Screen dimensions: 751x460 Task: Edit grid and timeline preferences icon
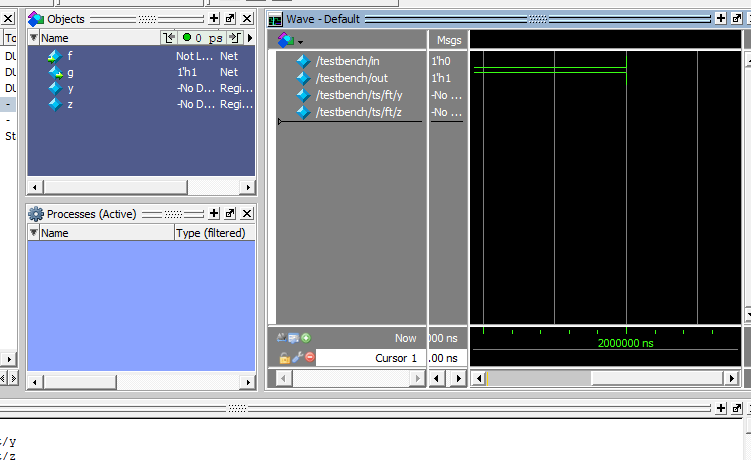pos(294,338)
